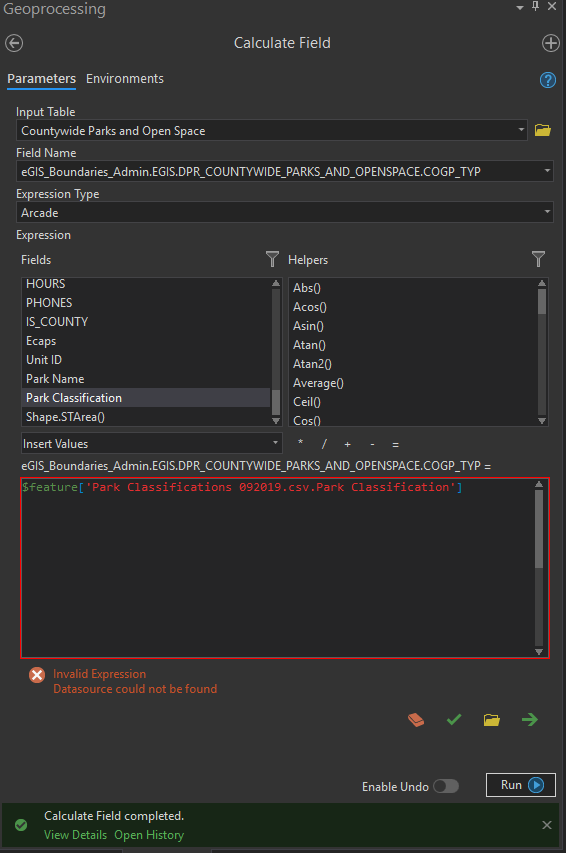Expand the Input Table dropdown
The image size is (566, 853).
[x=521, y=130]
